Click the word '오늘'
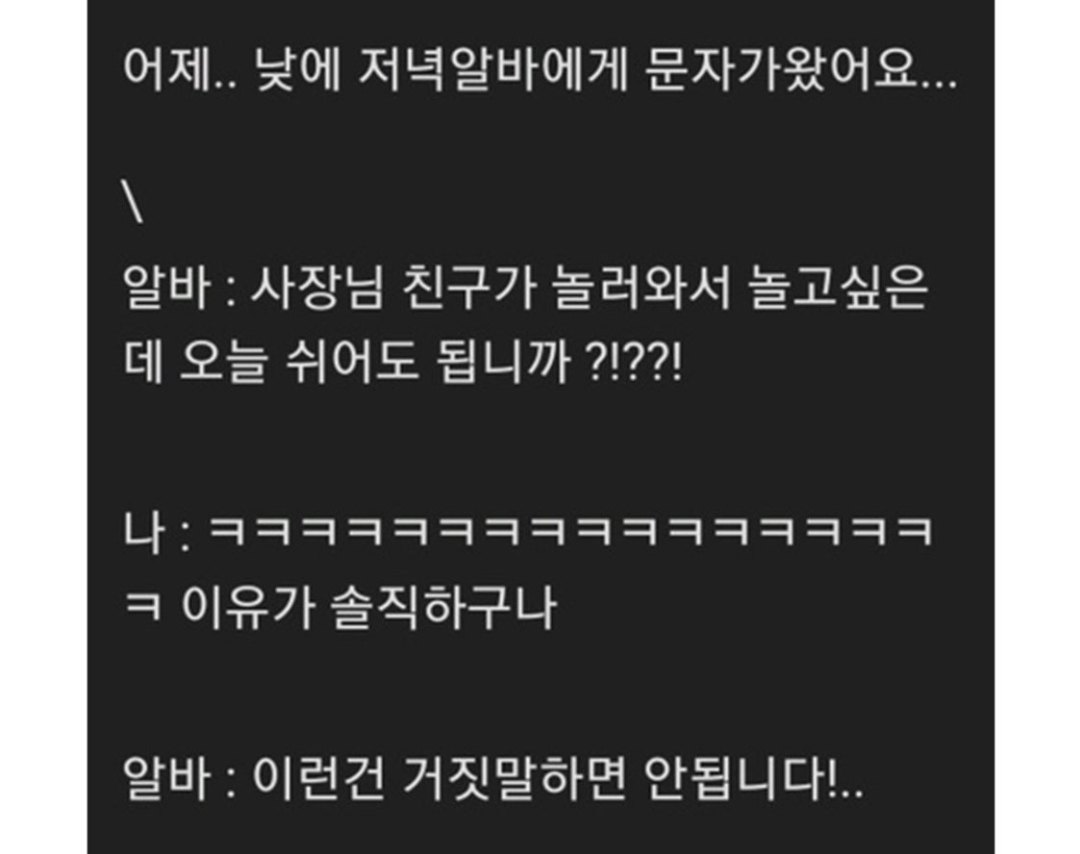The image size is (1080, 854). pyautogui.click(x=222, y=361)
